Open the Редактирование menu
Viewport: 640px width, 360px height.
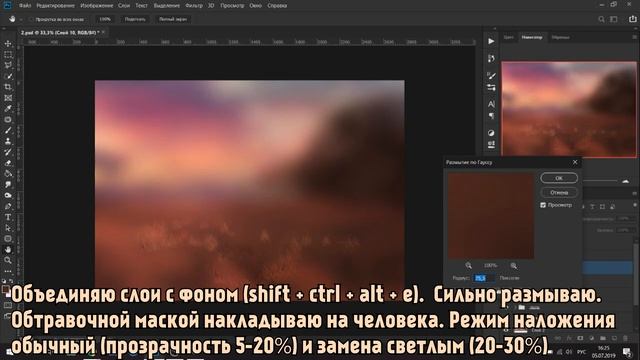coord(56,6)
